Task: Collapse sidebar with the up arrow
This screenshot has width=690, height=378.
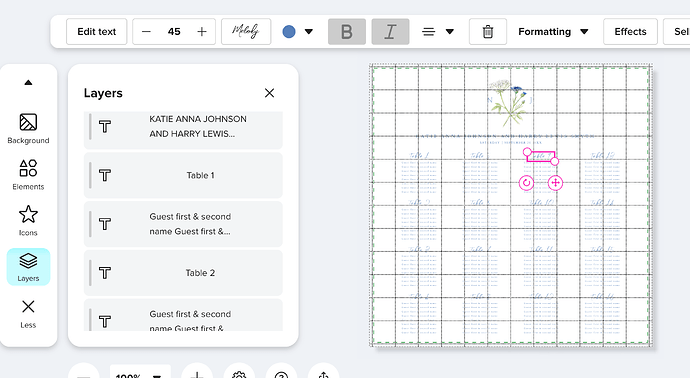Action: 28,82
